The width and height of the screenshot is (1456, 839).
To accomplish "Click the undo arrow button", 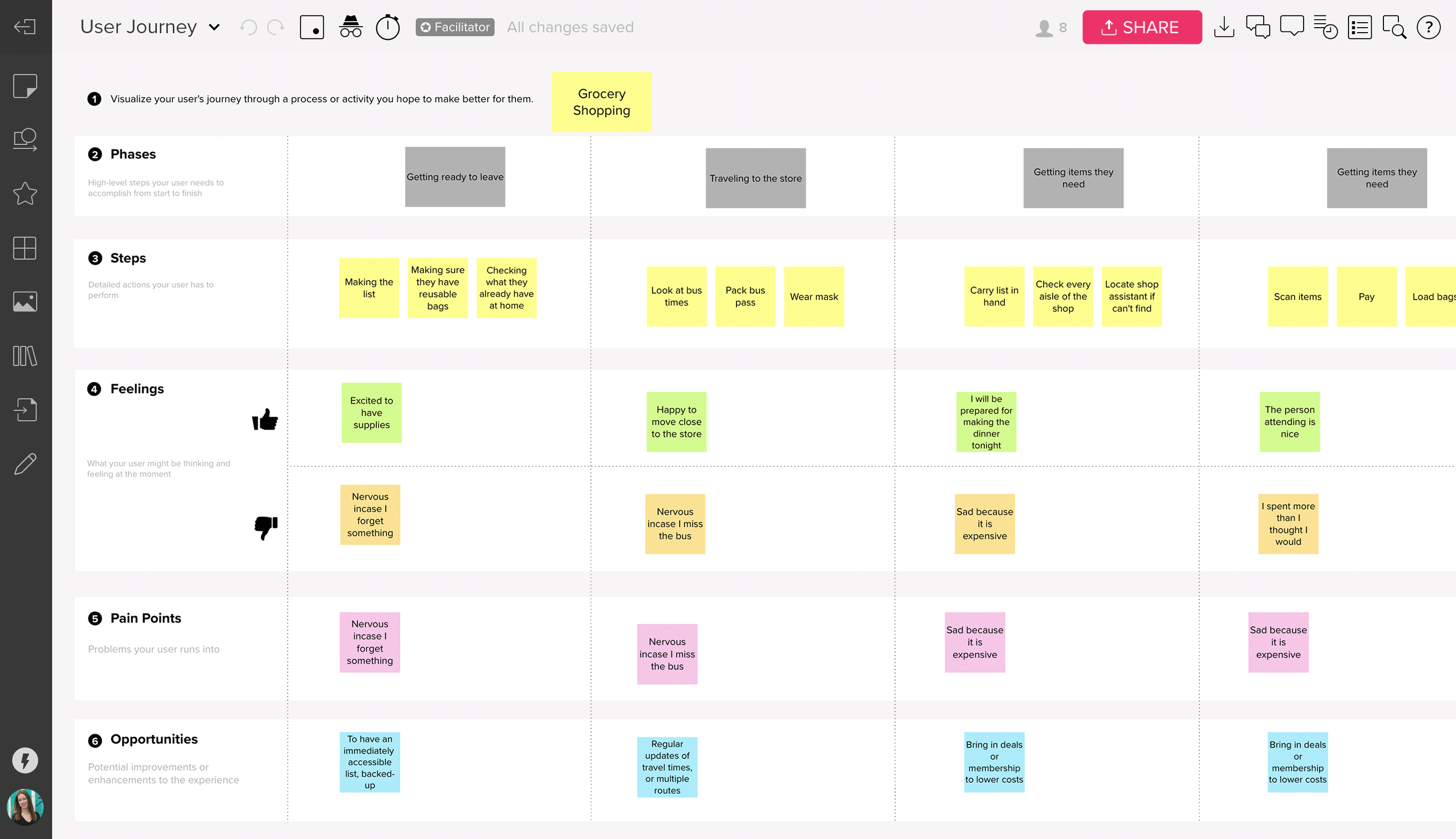I will point(248,27).
